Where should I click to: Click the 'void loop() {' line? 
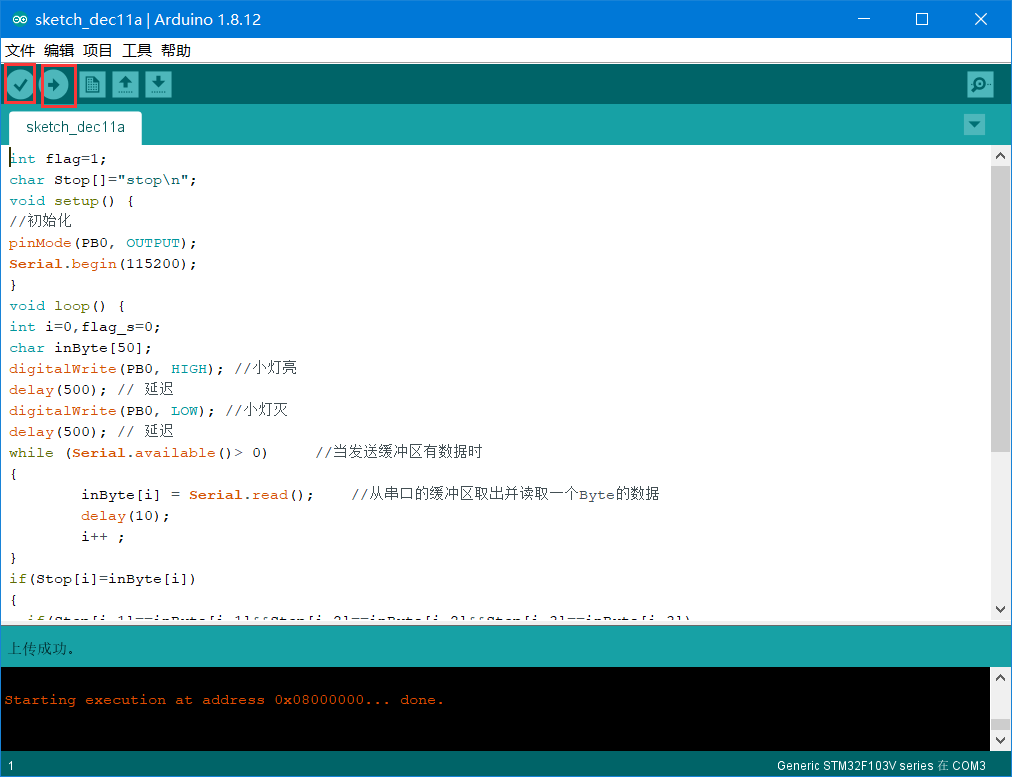point(67,306)
